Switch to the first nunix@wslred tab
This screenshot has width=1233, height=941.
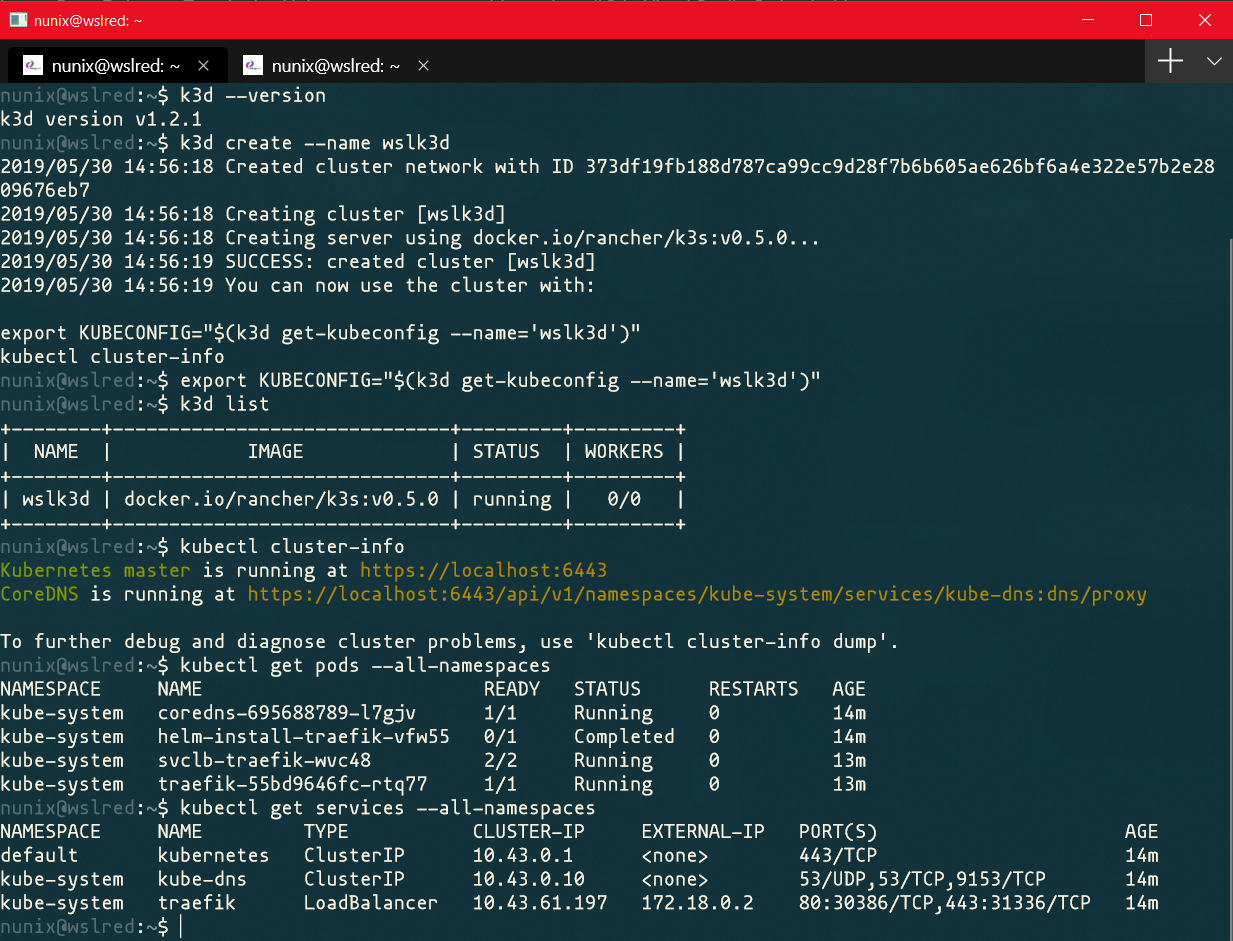pyautogui.click(x=115, y=65)
